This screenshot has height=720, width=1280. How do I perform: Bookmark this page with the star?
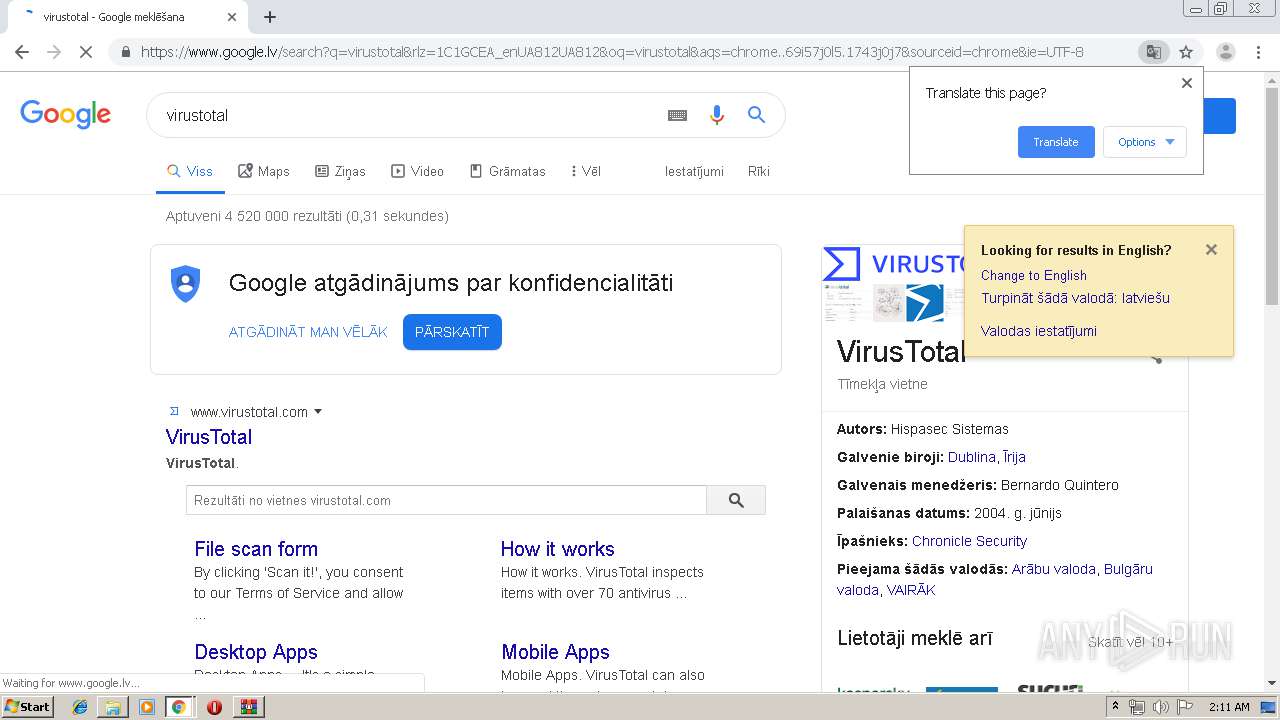coord(1186,52)
